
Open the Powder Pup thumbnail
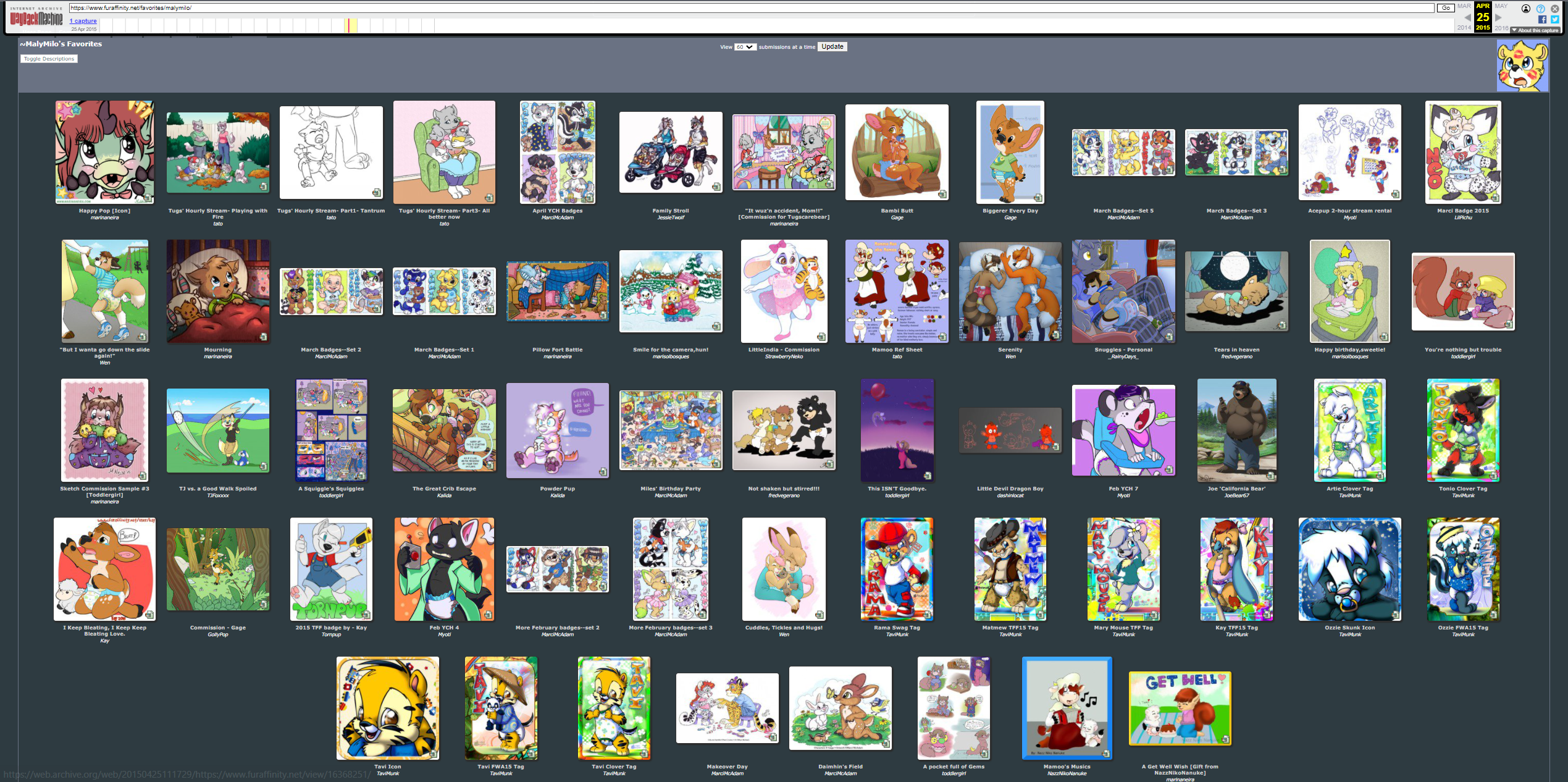click(x=557, y=431)
